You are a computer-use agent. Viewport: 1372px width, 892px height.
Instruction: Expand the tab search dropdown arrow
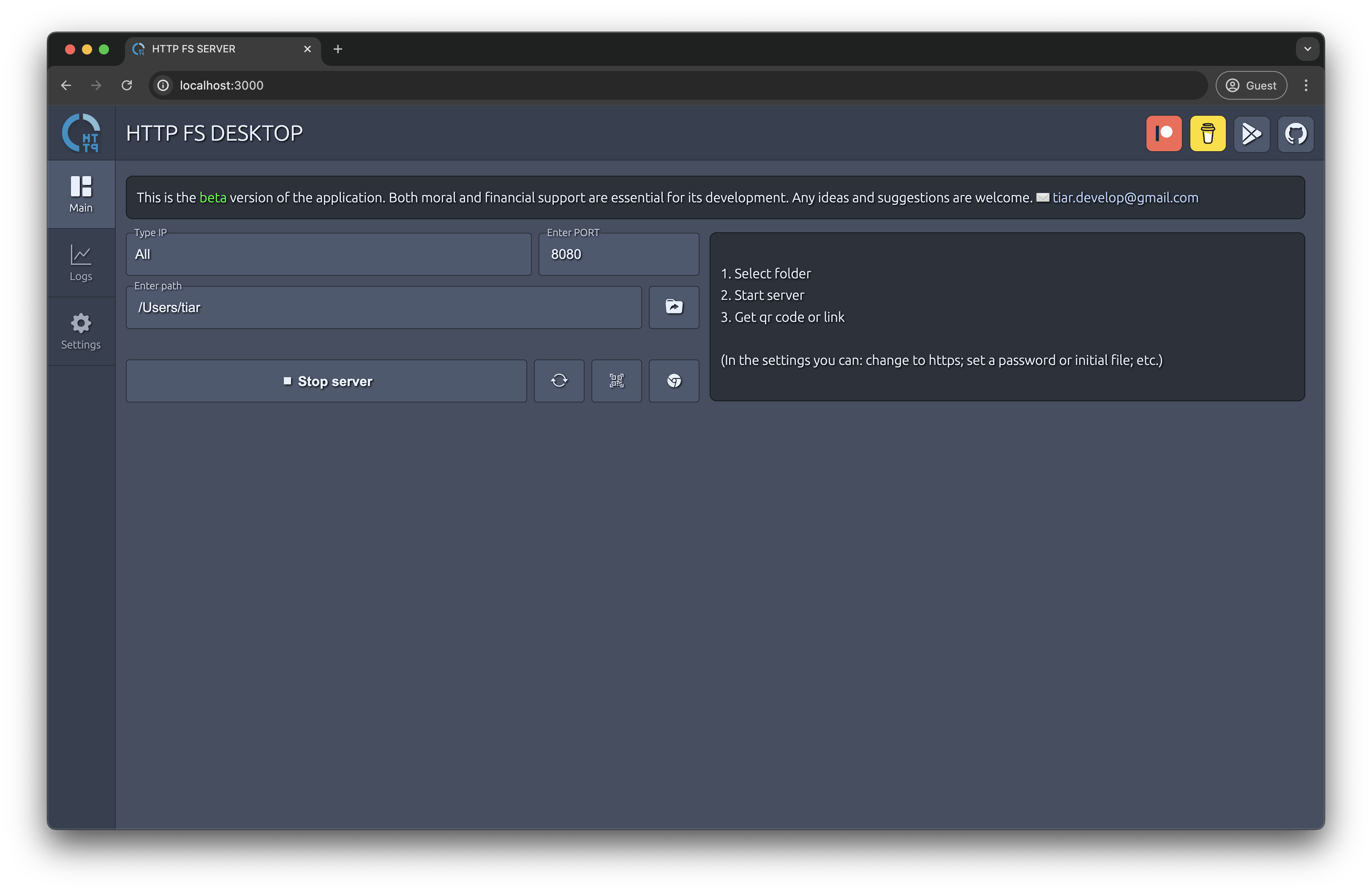[x=1307, y=49]
